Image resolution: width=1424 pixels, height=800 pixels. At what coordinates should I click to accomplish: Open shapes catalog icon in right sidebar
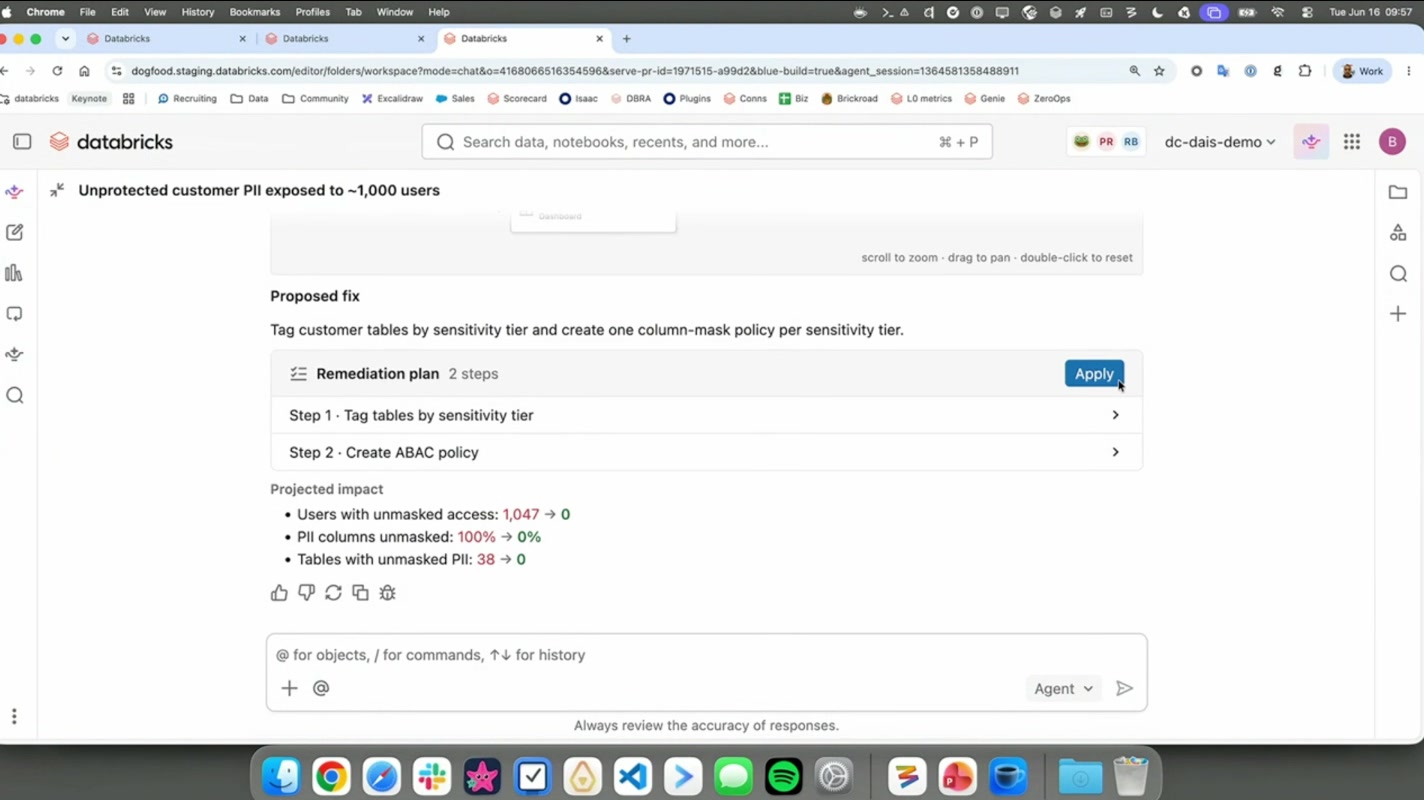[x=1398, y=233]
